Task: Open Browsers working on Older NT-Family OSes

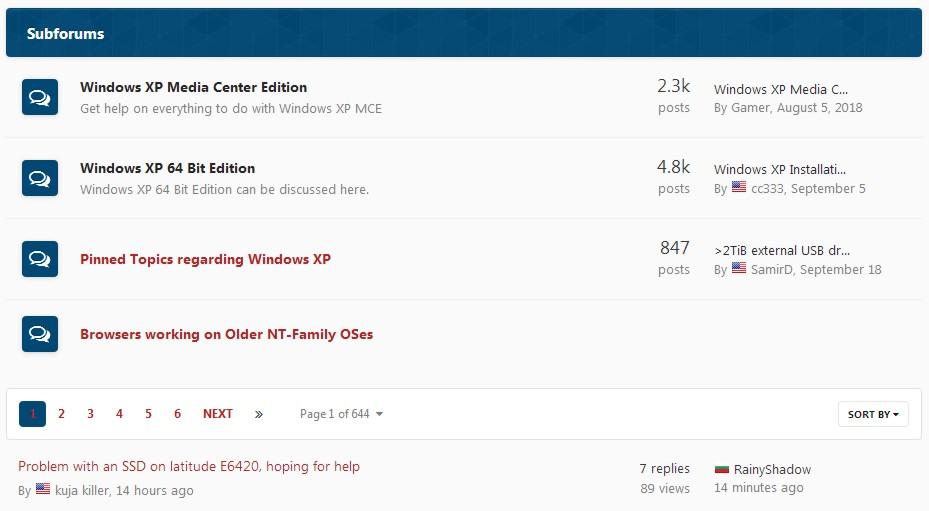Action: [x=226, y=334]
